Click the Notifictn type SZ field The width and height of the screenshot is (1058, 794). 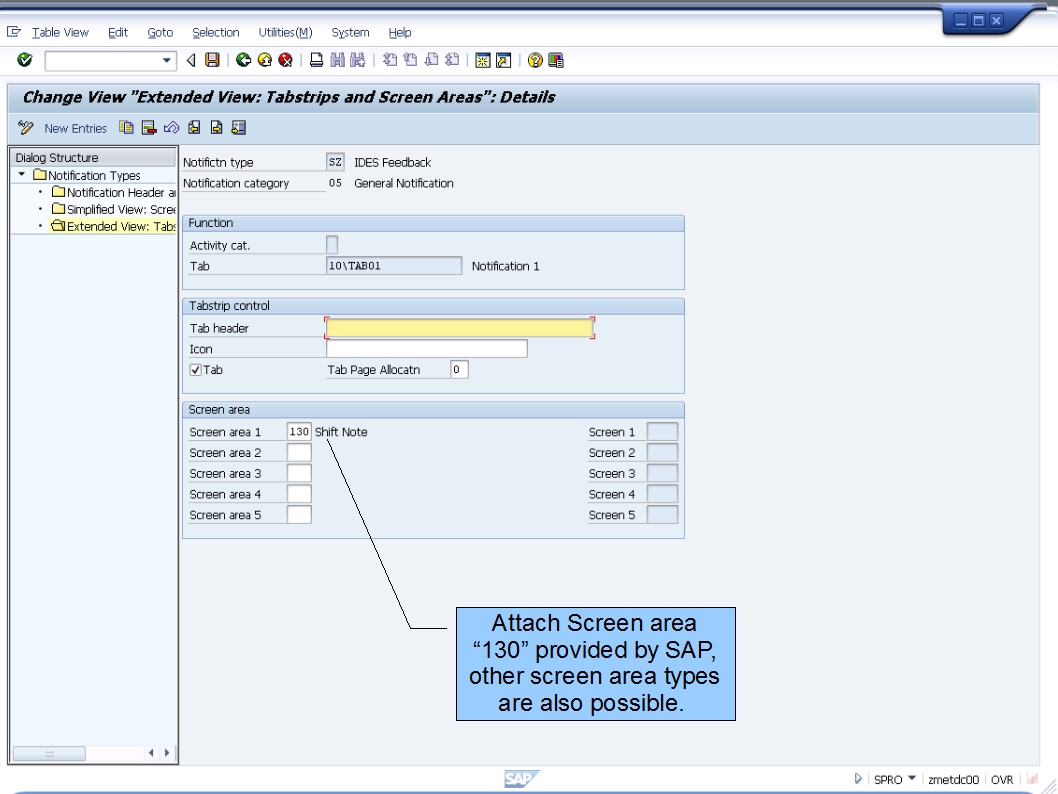(335, 162)
